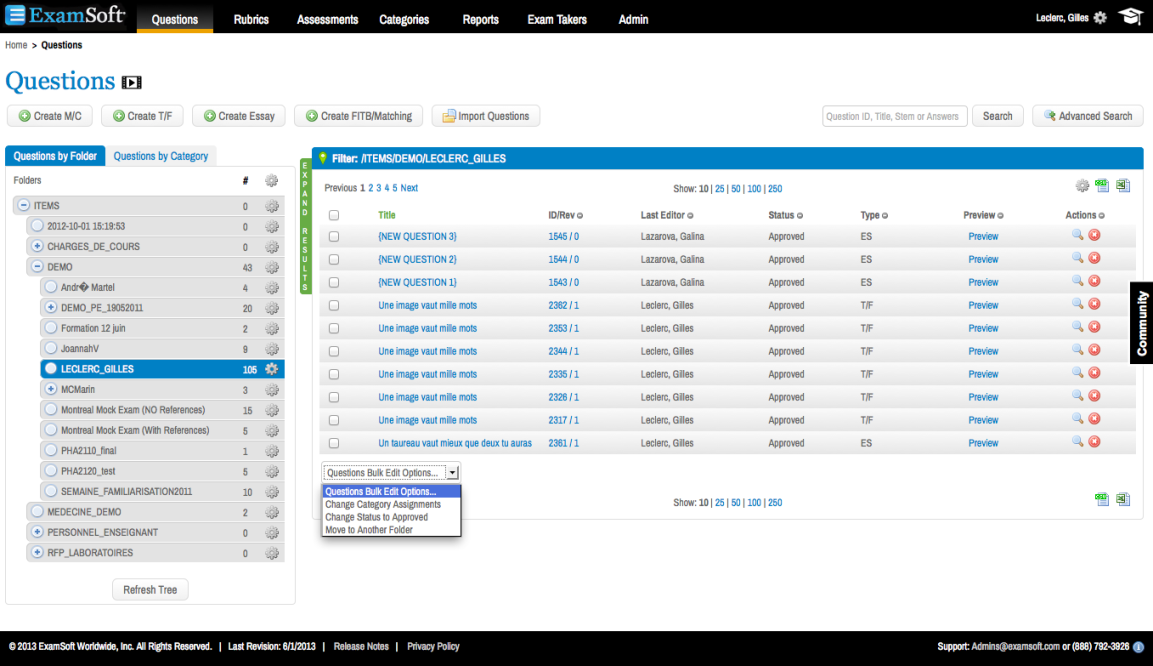Toggle the select-all checkbox in table header
Viewport: 1153px width, 666px height.
(x=334, y=215)
